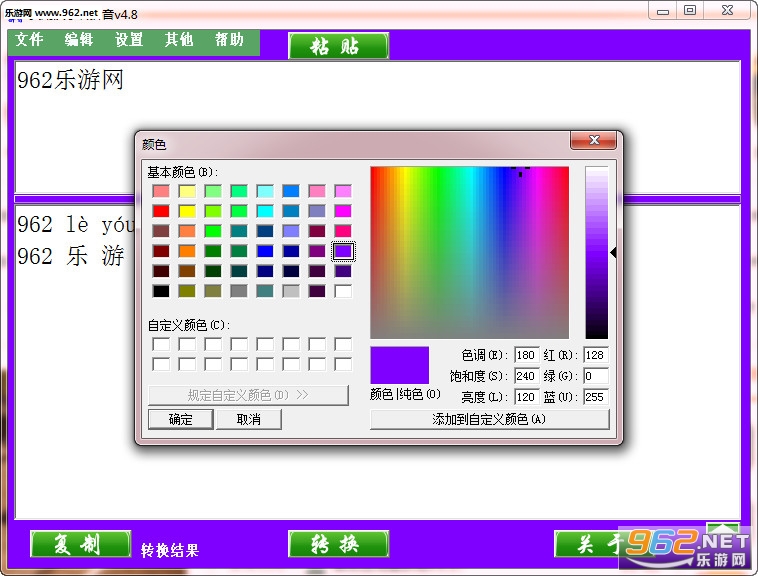This screenshot has width=758, height=576.
Task: Select the bright green swatch in third row
Action: 213,231
